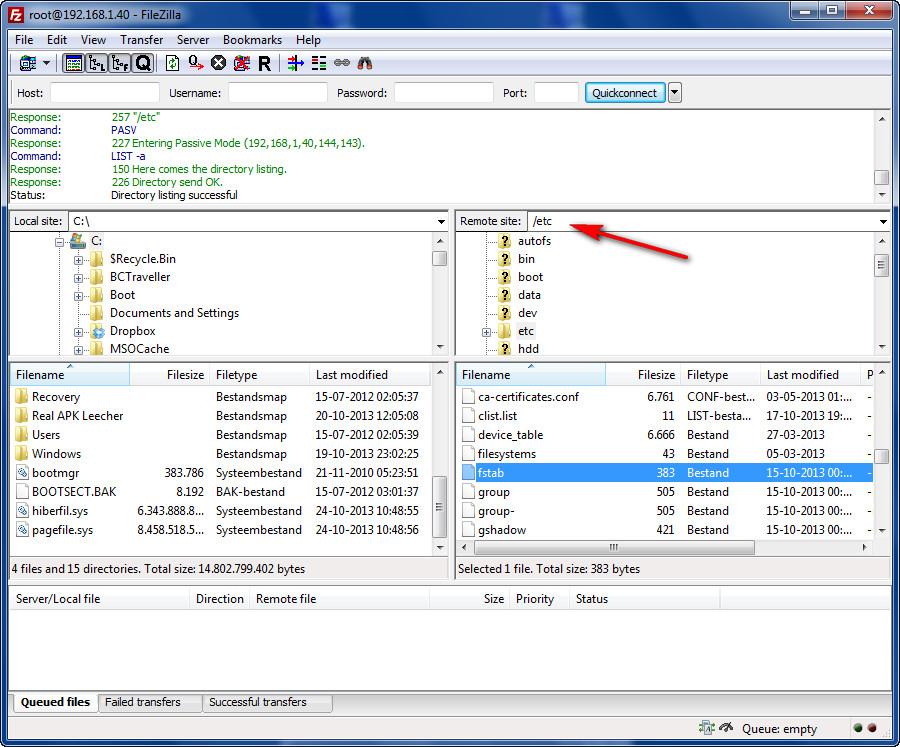900x747 pixels.
Task: Open the View menu
Action: point(93,40)
